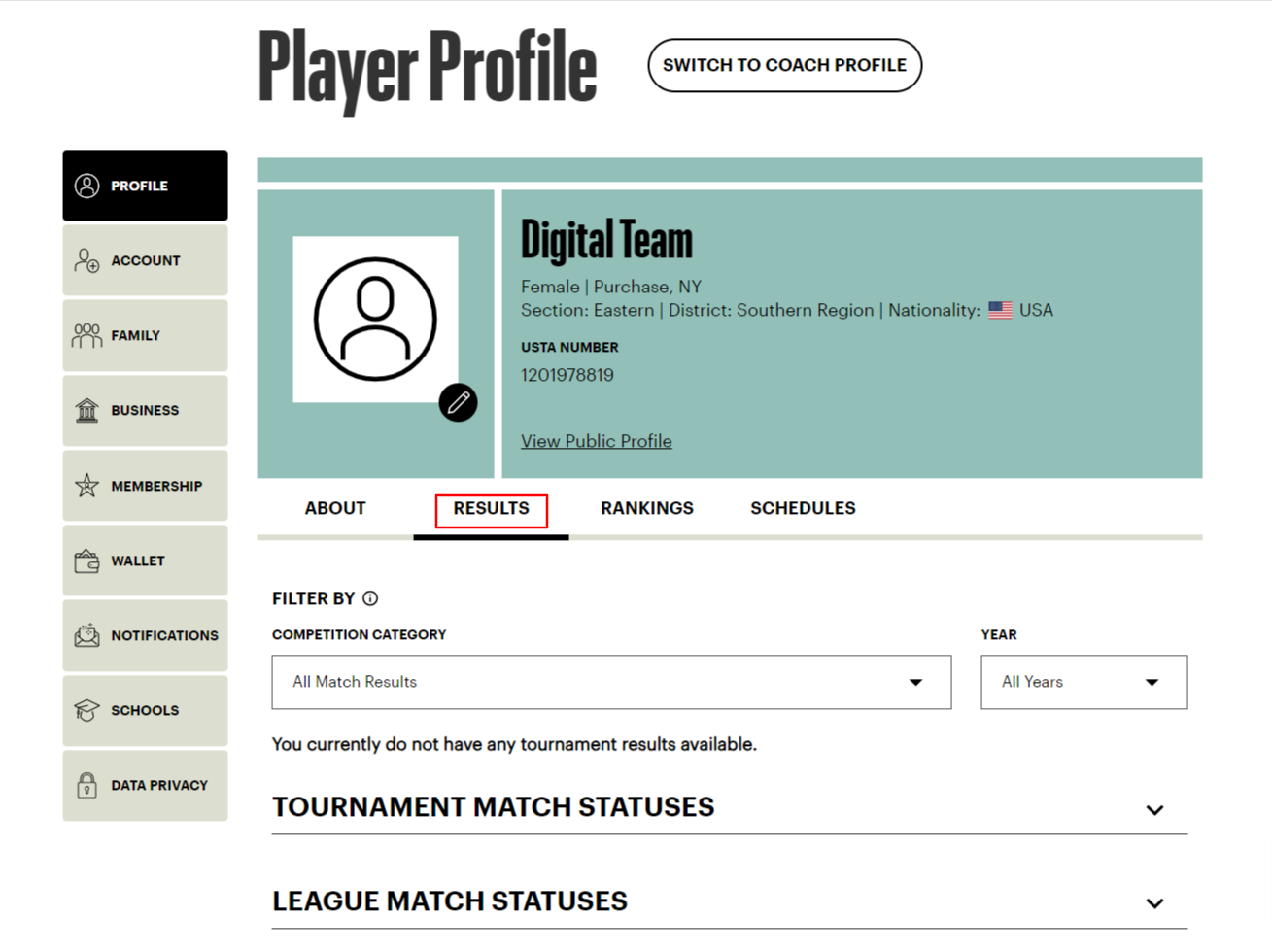Screen dimensions: 1272x952
Task: Click the Schools graduation cap icon
Action: 86,710
